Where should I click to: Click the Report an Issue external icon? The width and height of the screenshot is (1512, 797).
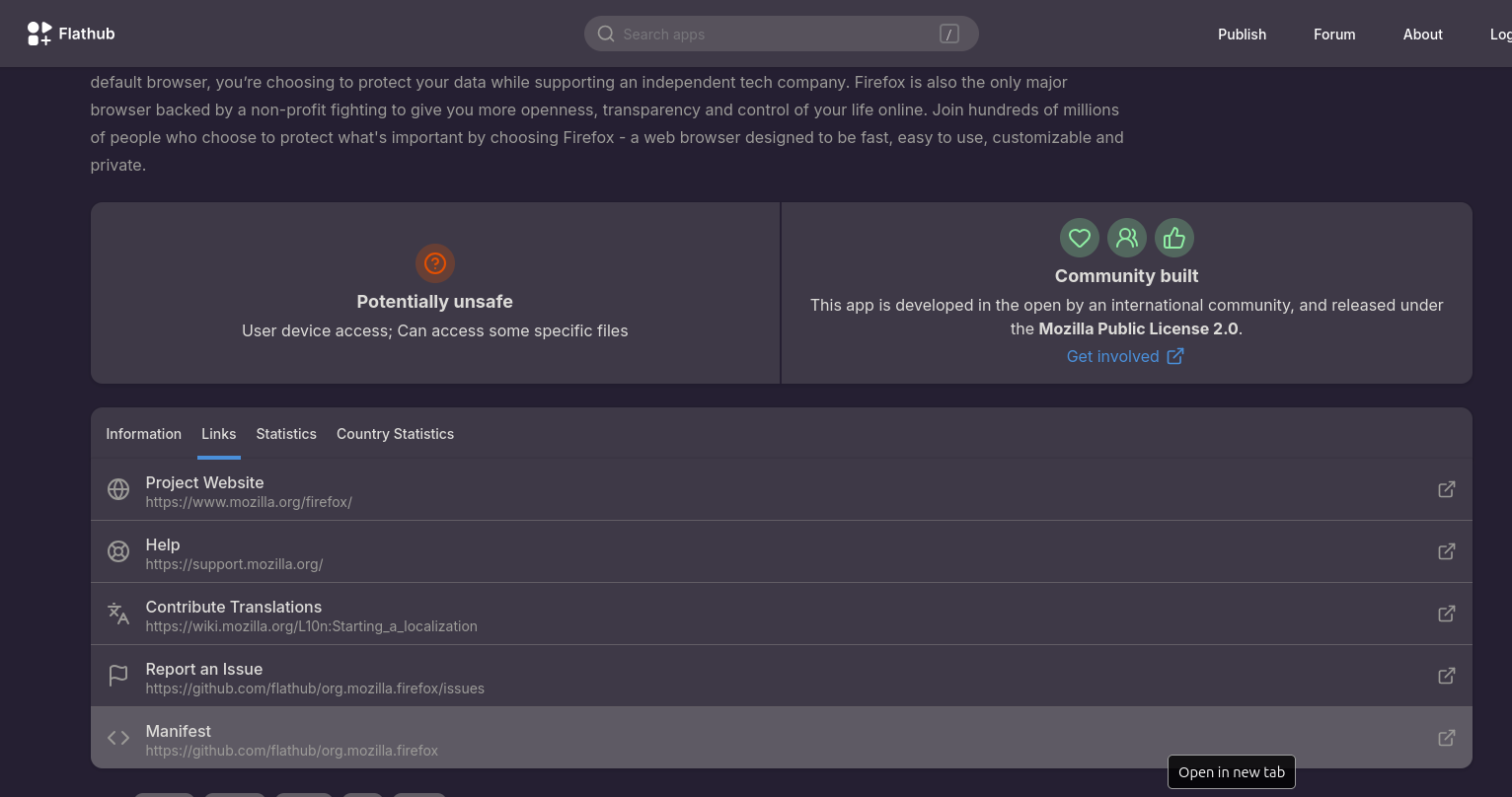click(1446, 676)
